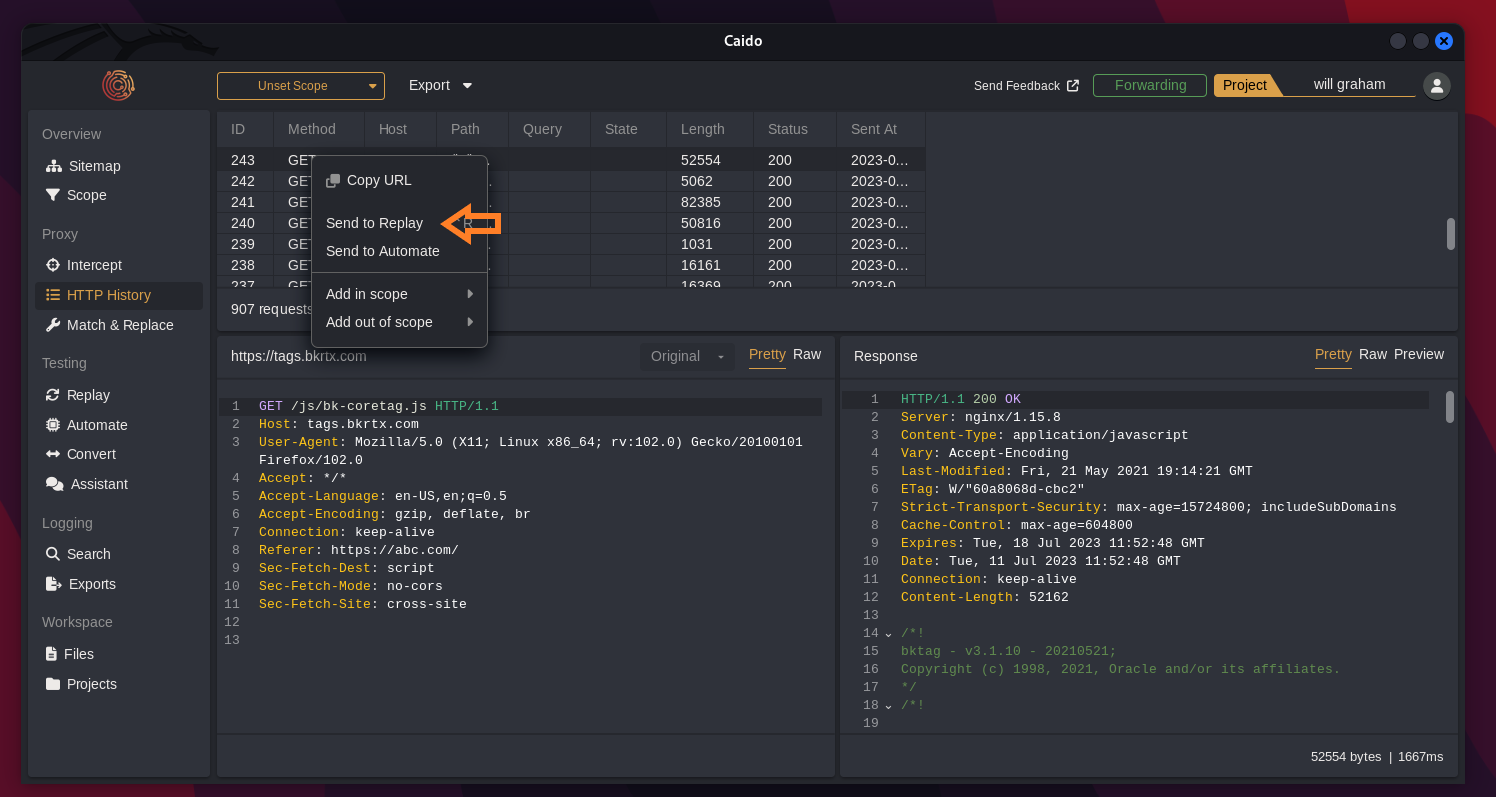
Task: Choose Send to Replay from the context menu
Action: tap(374, 223)
